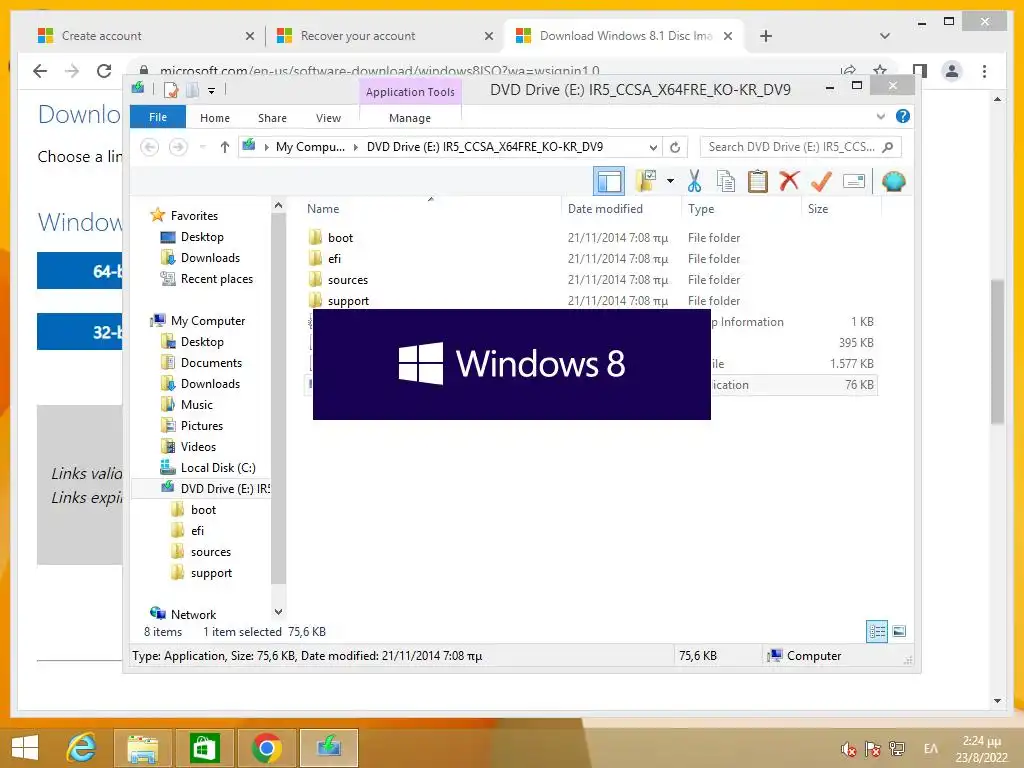Select DVD Drive (E:) in navigation tree
1024x768 pixels.
(225, 488)
